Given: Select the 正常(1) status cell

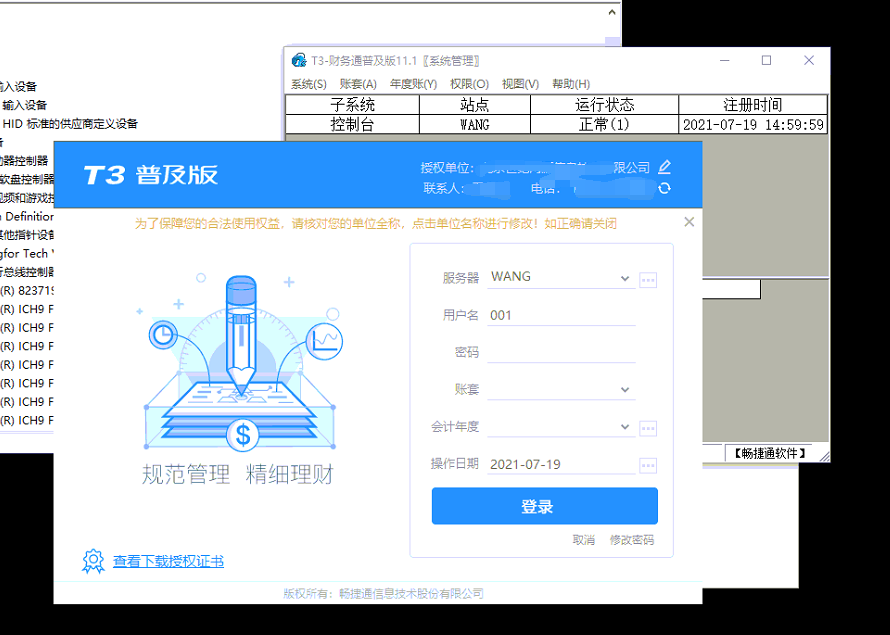Looking at the screenshot, I should [604, 124].
